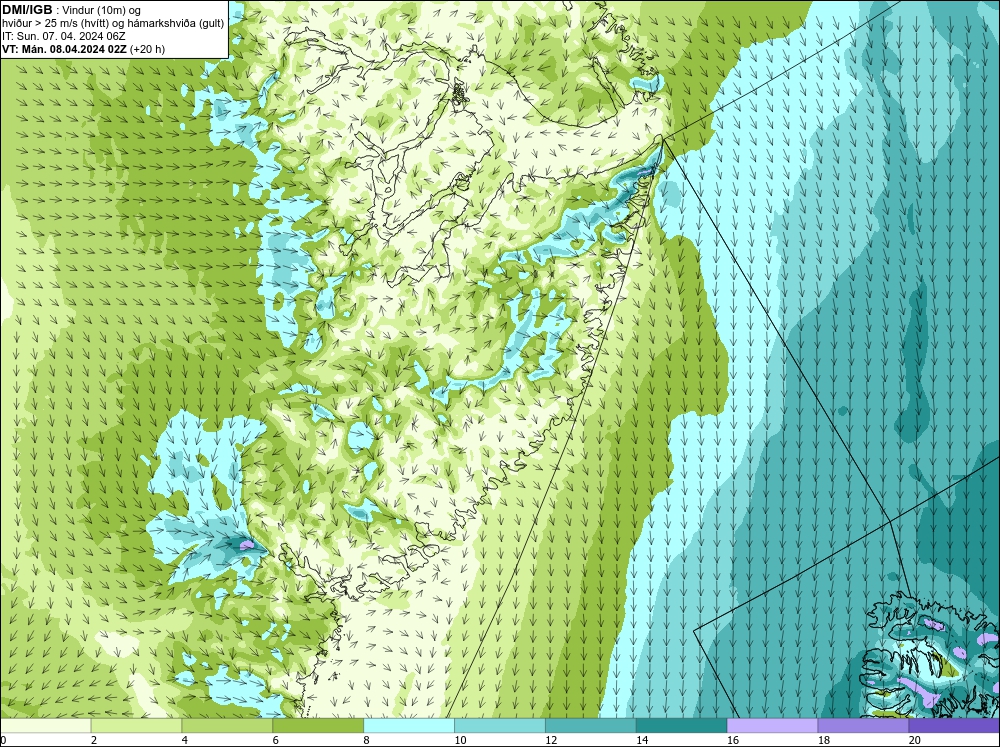Click the DMI/IGB title text
The width and height of the screenshot is (1000, 747).
27,10
